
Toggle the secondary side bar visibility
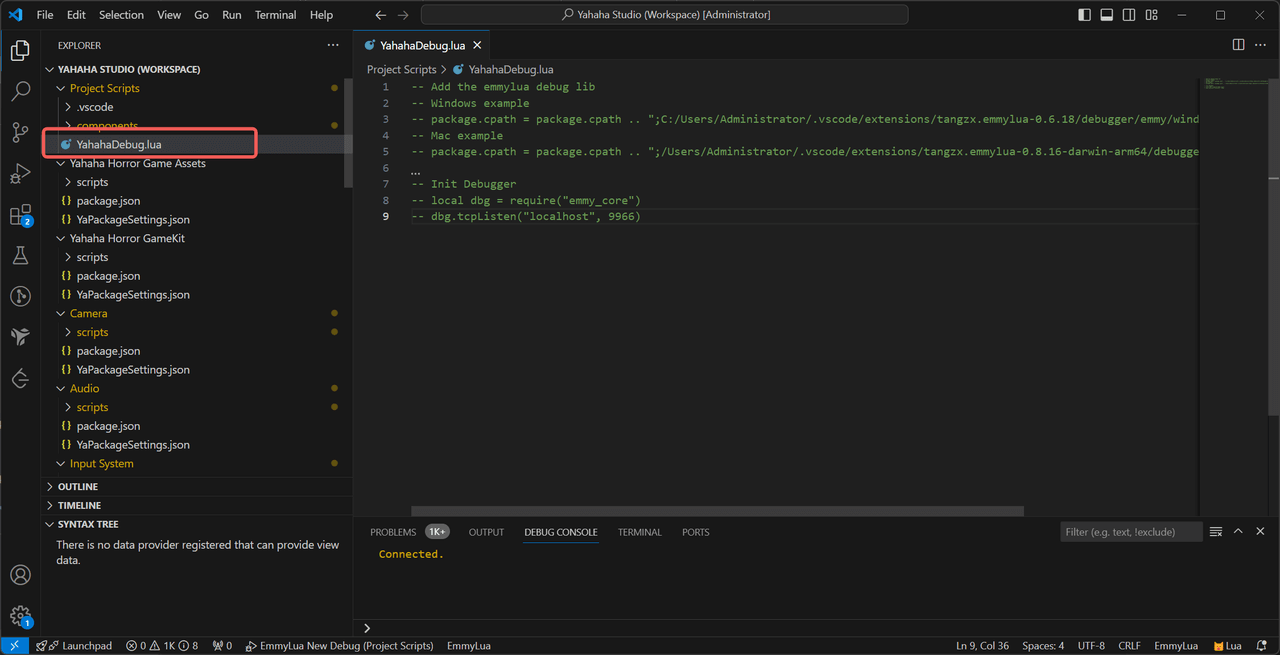pyautogui.click(x=1129, y=15)
